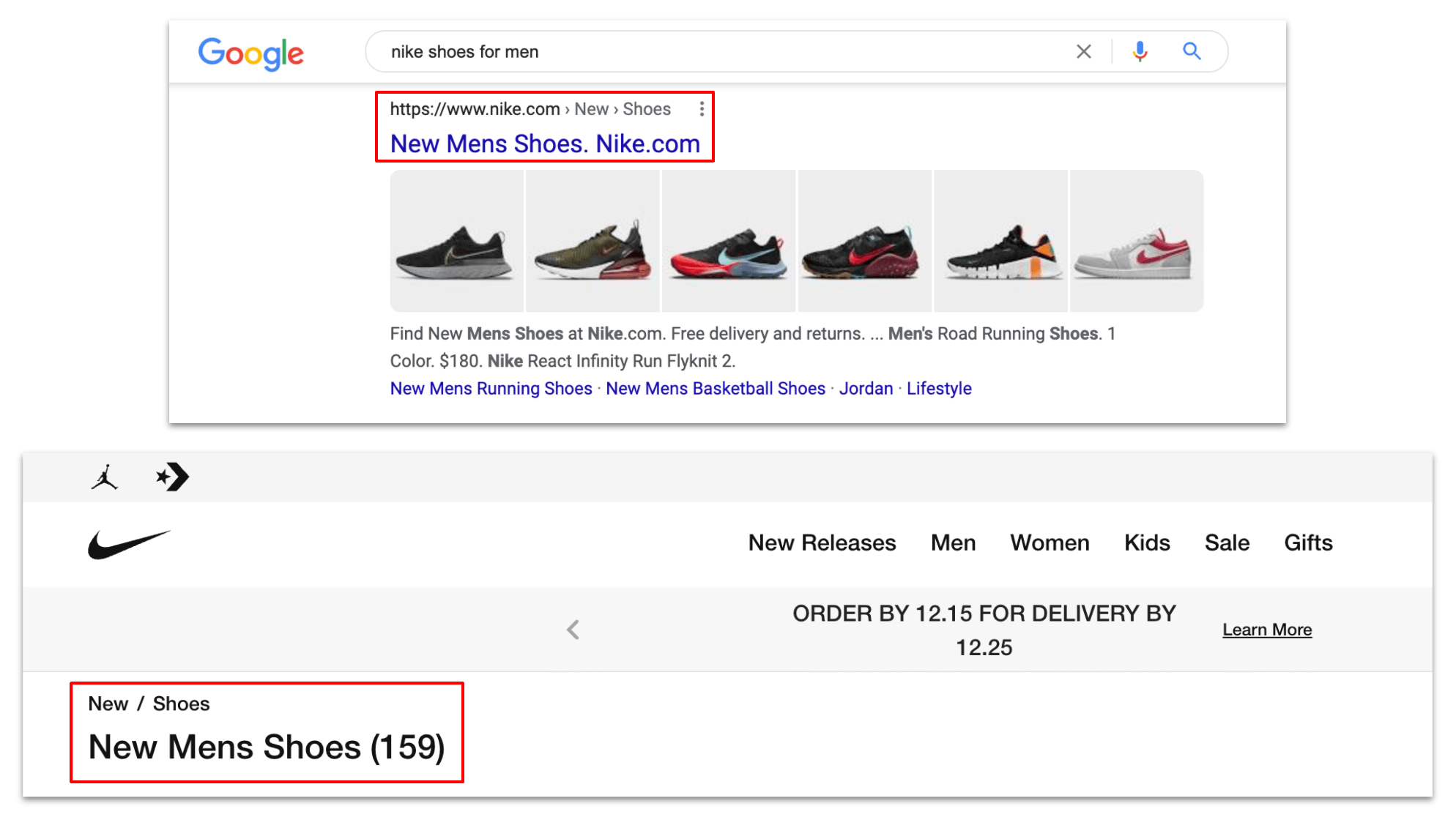1456x817 pixels.
Task: Open the Gifts menu
Action: click(x=1308, y=542)
